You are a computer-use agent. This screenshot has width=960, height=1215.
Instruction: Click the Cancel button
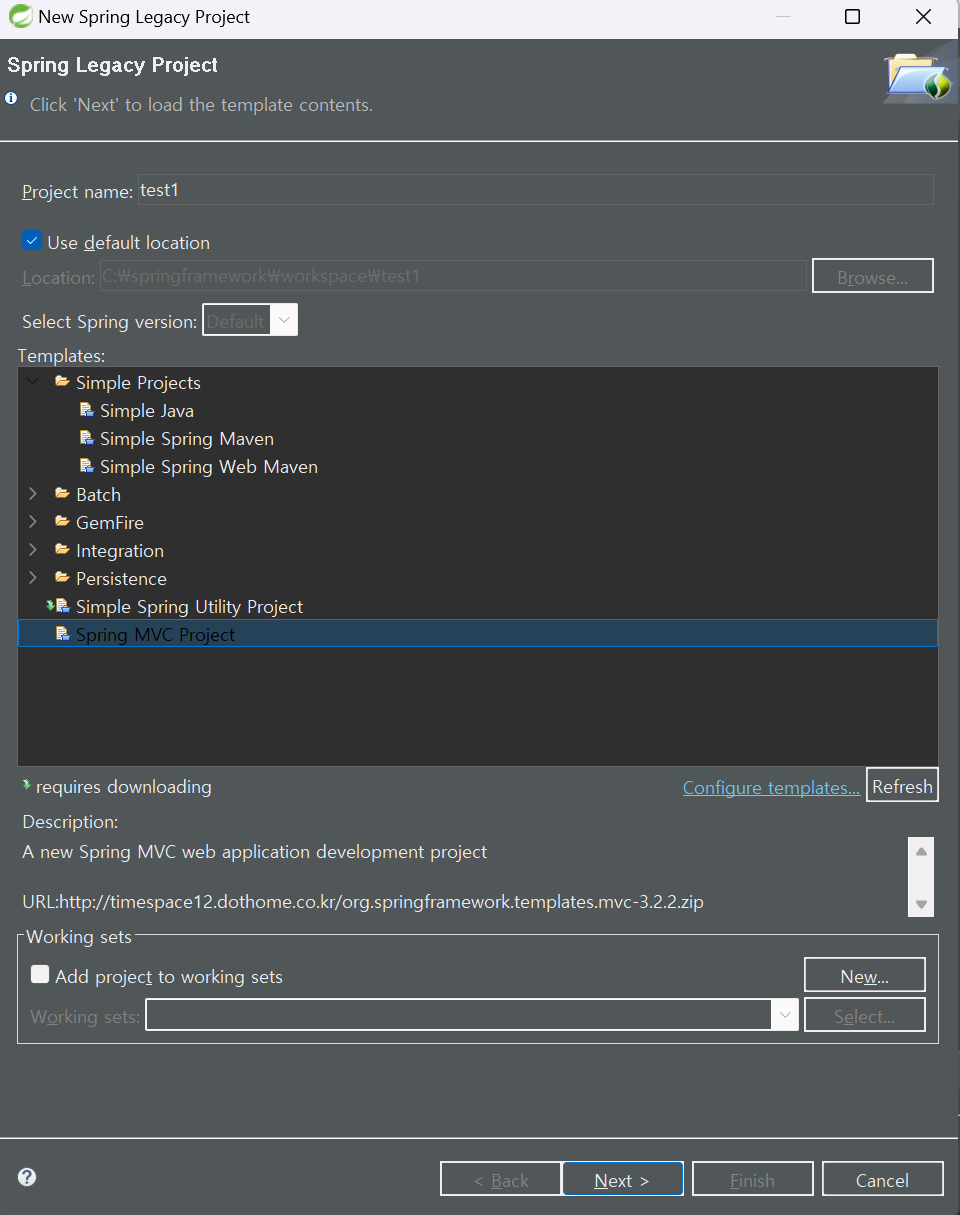(882, 1179)
